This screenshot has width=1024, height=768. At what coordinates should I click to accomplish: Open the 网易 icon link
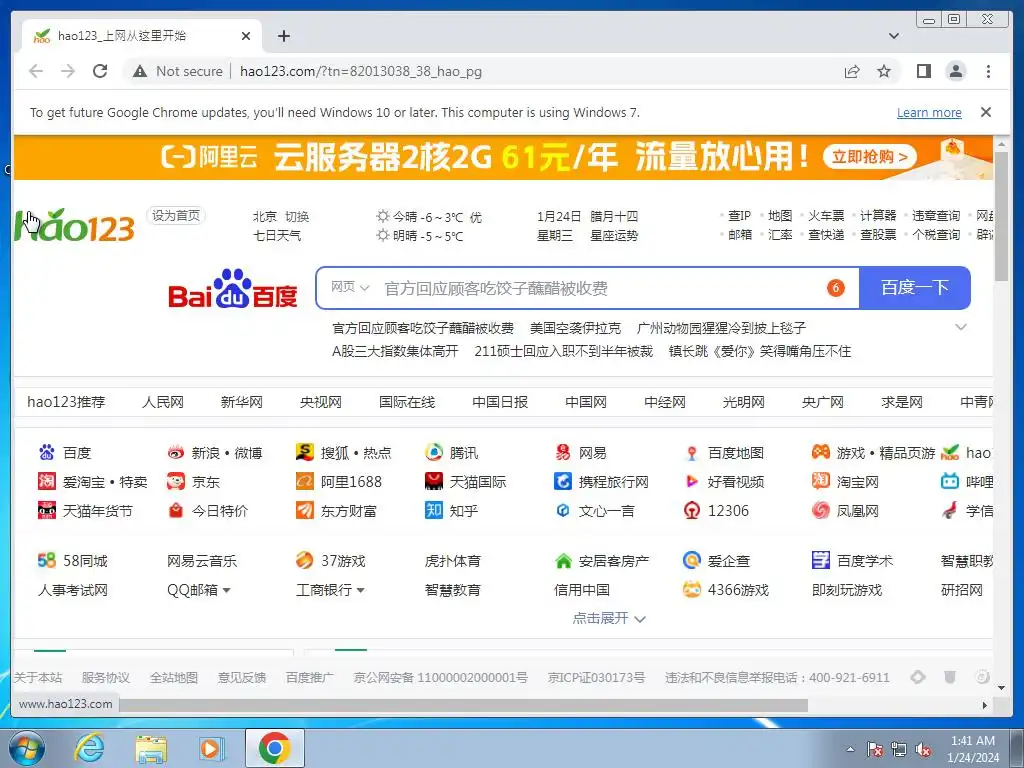(x=563, y=453)
